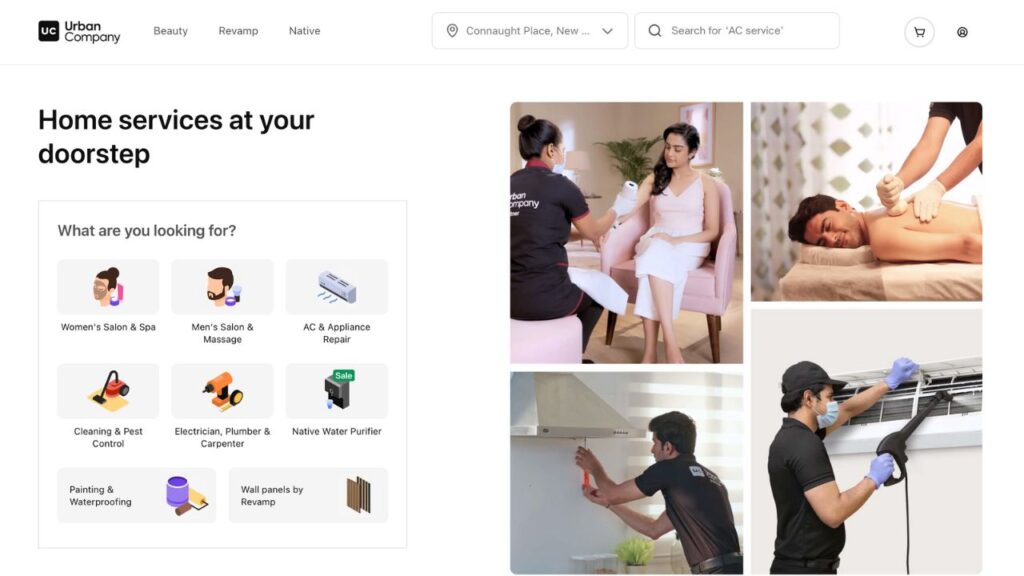
Task: Open the user profile icon
Action: [962, 32]
